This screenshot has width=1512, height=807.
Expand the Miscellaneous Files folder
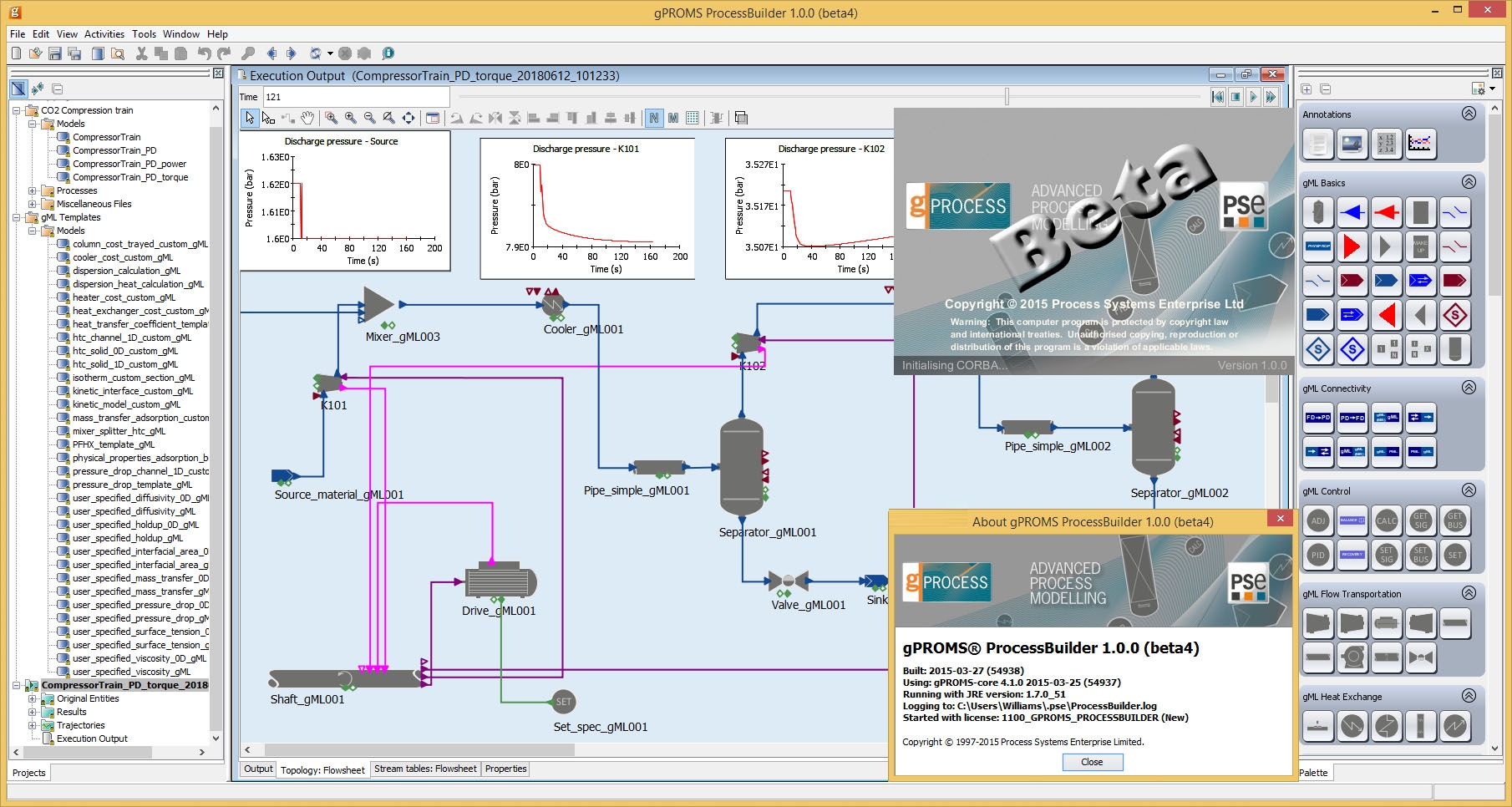32,204
